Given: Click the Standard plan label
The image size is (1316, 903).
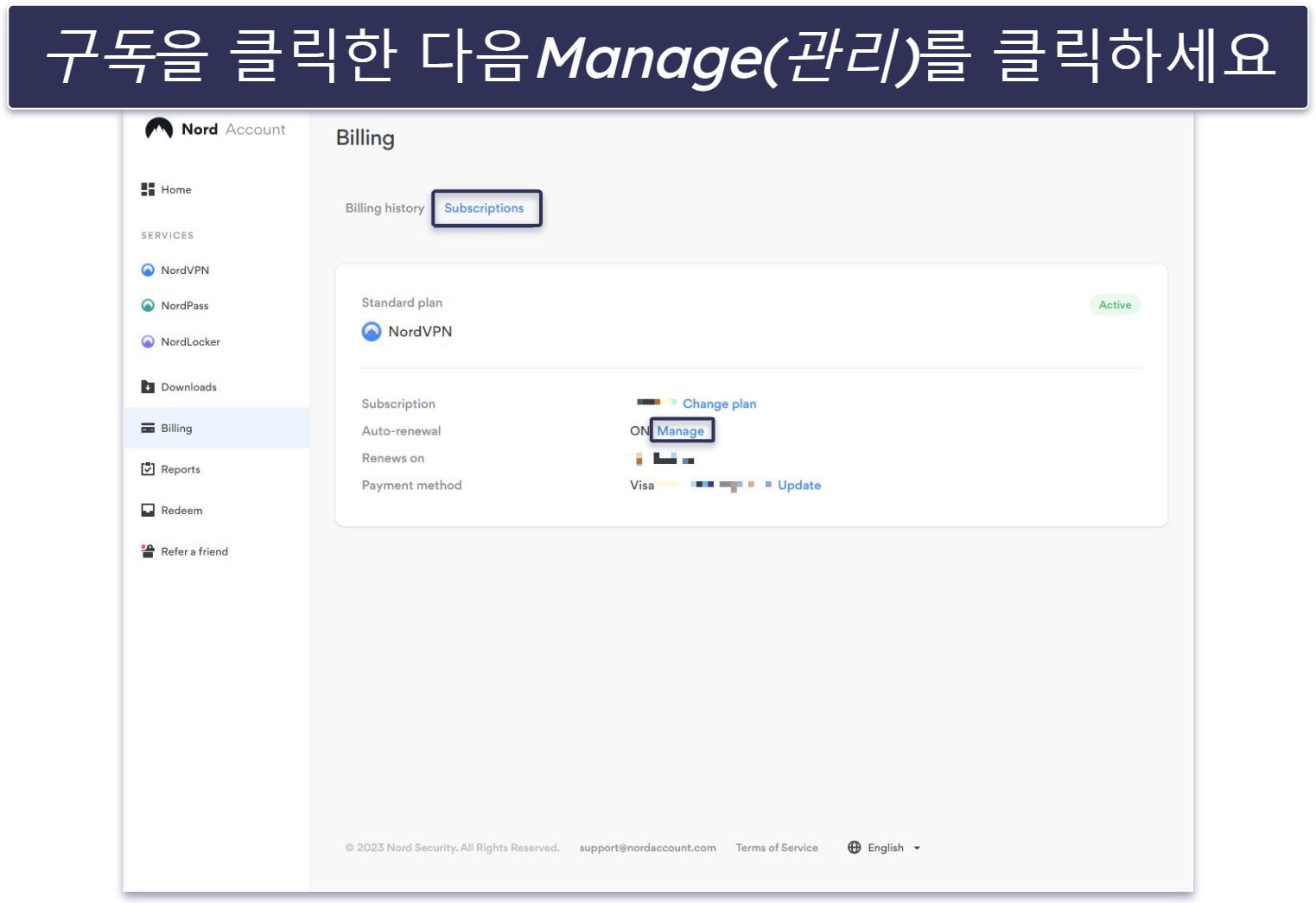Looking at the screenshot, I should click(402, 302).
